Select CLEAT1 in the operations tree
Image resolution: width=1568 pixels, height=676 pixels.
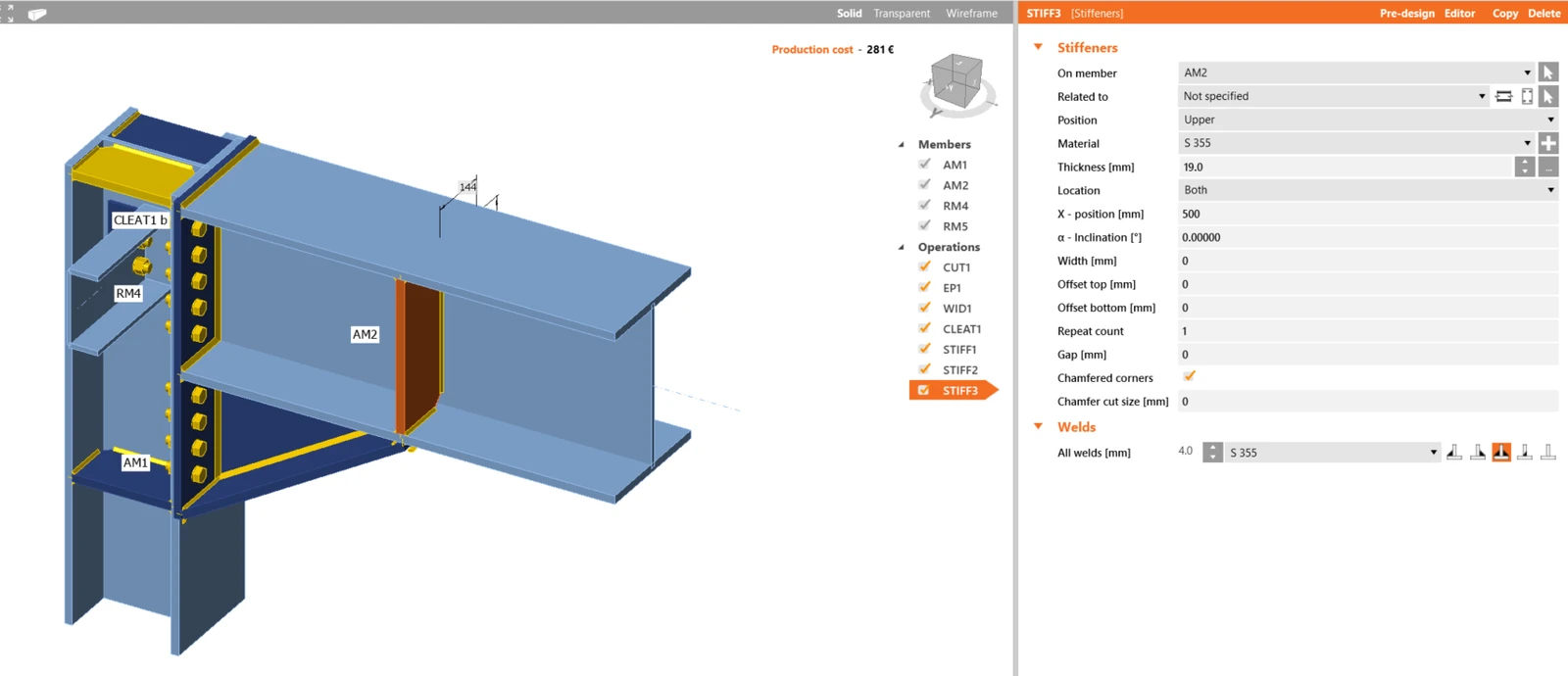click(961, 329)
